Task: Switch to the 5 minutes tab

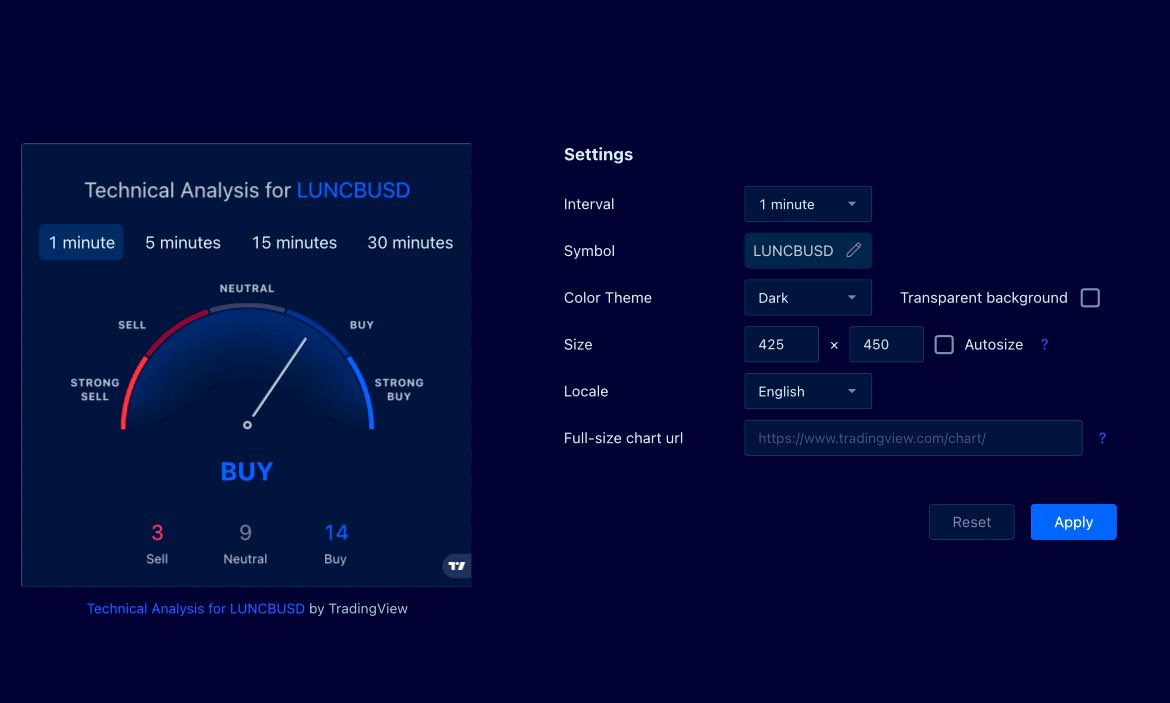Action: pyautogui.click(x=183, y=243)
